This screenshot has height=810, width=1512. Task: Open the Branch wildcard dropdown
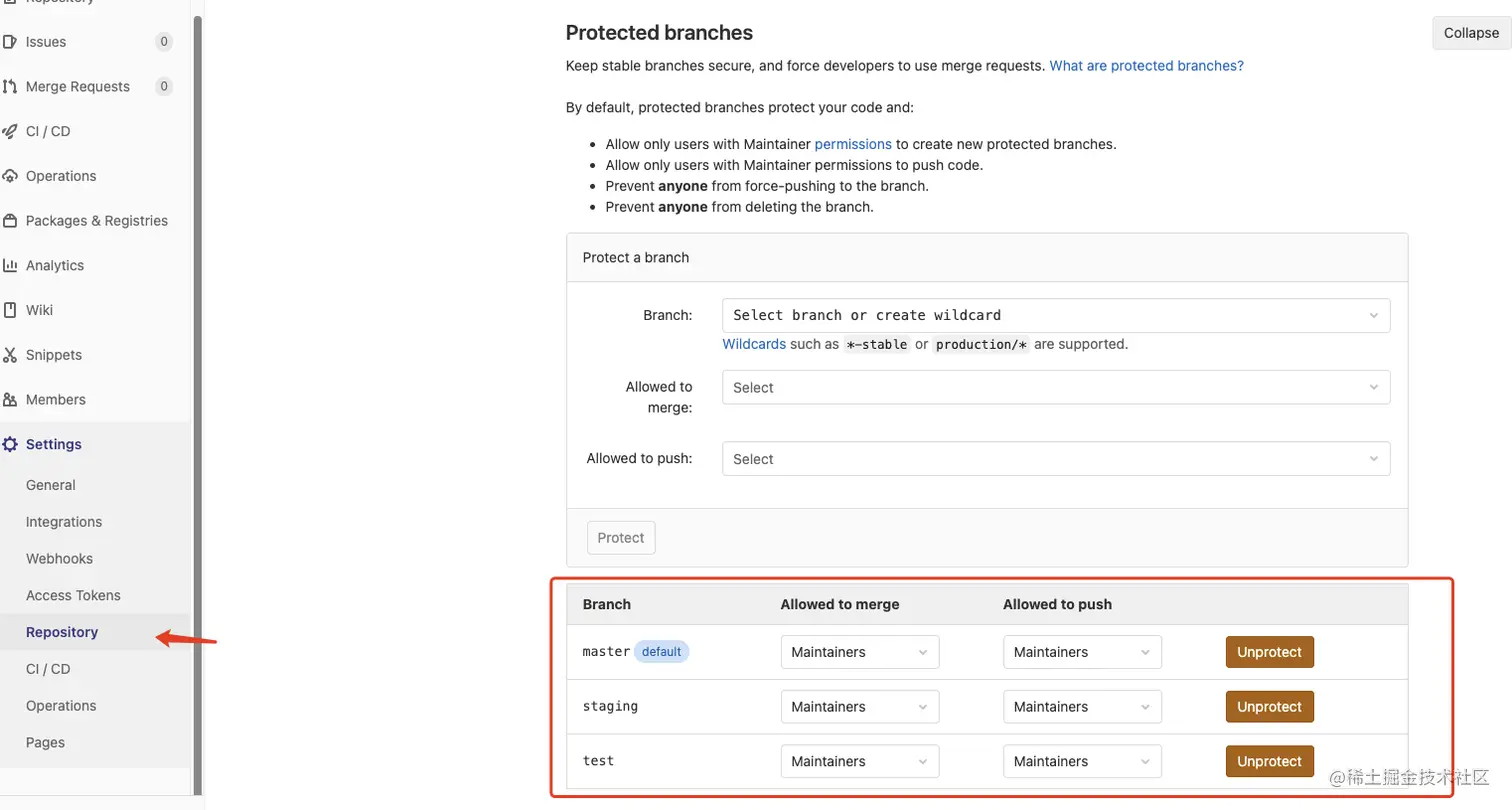(x=1055, y=315)
